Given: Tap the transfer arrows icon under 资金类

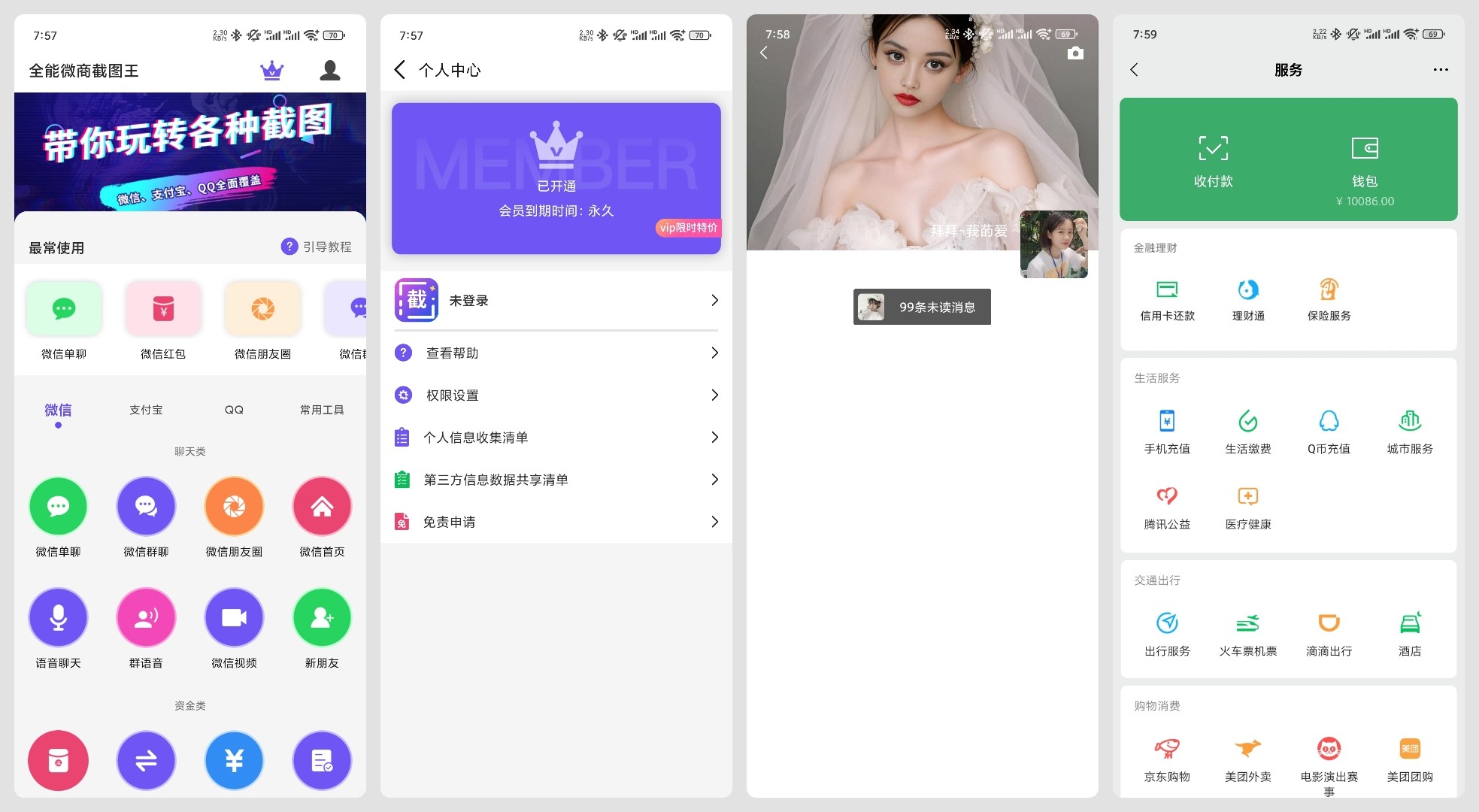Looking at the screenshot, I should 146,760.
